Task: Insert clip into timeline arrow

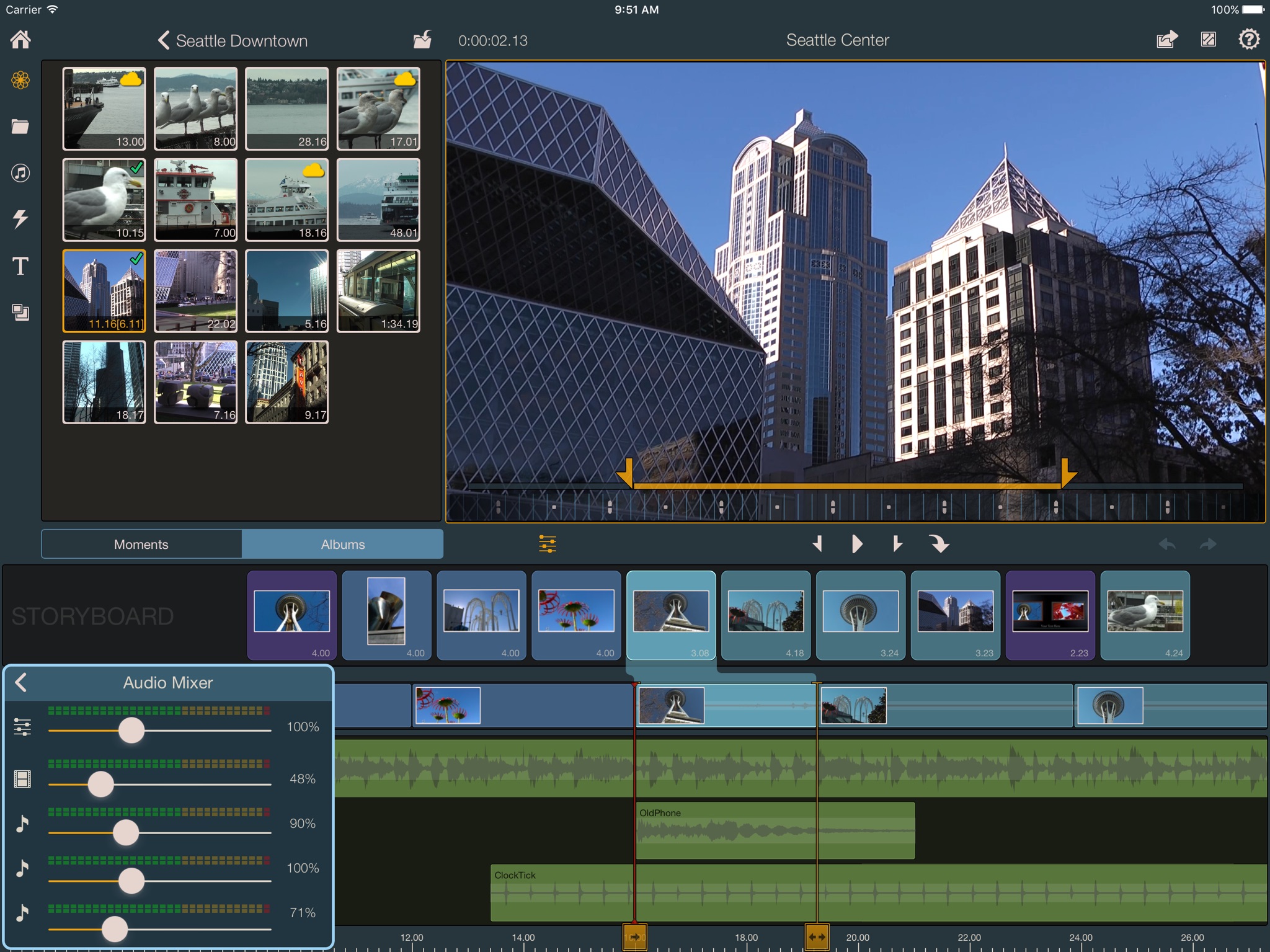Action: pos(939,544)
